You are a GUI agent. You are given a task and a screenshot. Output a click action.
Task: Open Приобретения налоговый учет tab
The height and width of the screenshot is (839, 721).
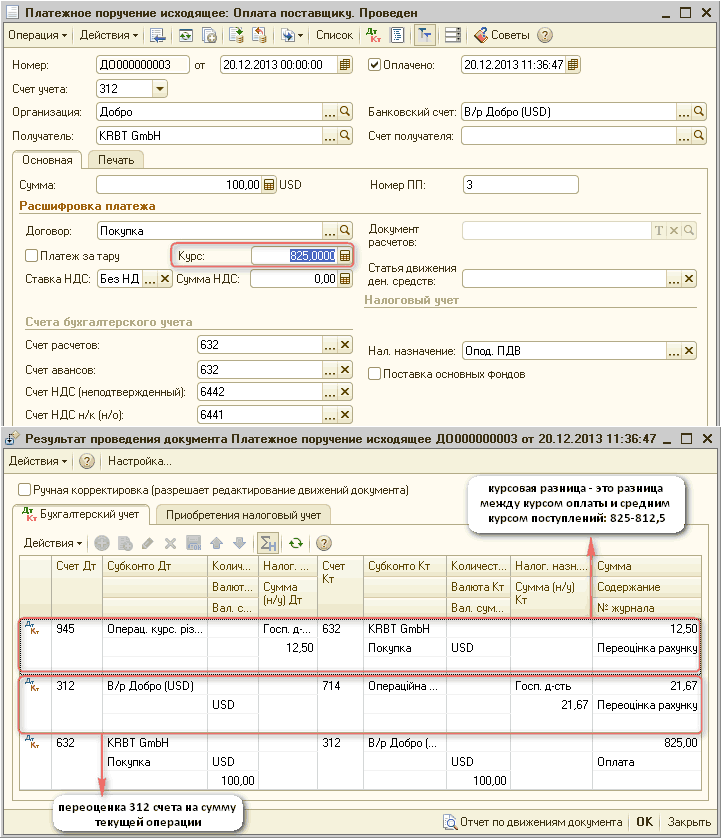[243, 515]
